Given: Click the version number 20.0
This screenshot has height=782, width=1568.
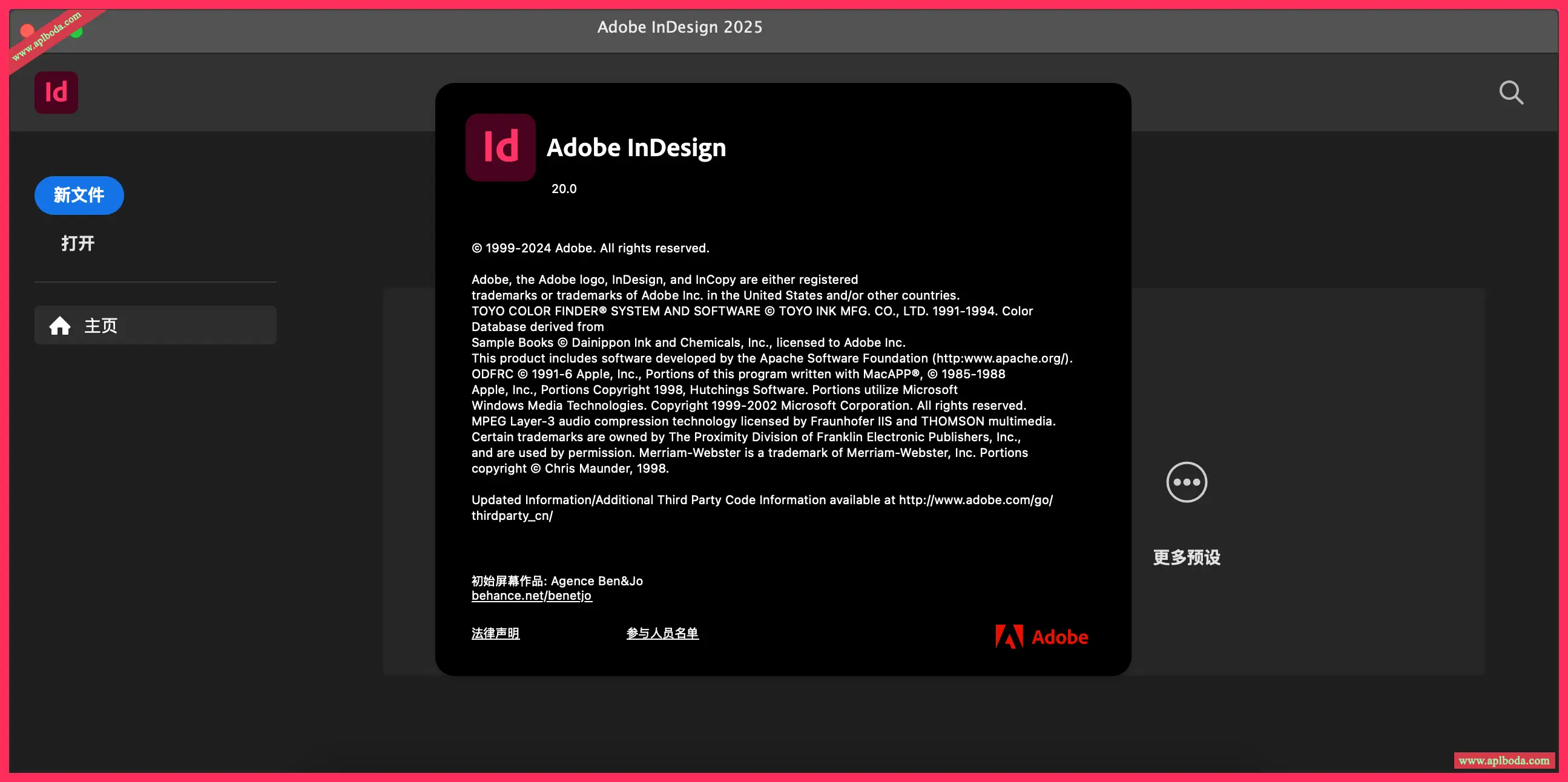Looking at the screenshot, I should pos(564,189).
